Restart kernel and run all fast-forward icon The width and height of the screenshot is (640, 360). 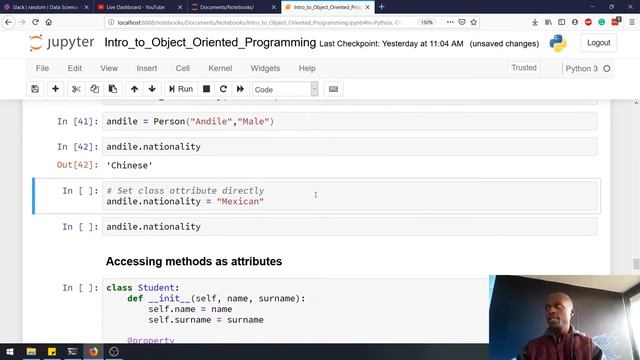[x=240, y=89]
